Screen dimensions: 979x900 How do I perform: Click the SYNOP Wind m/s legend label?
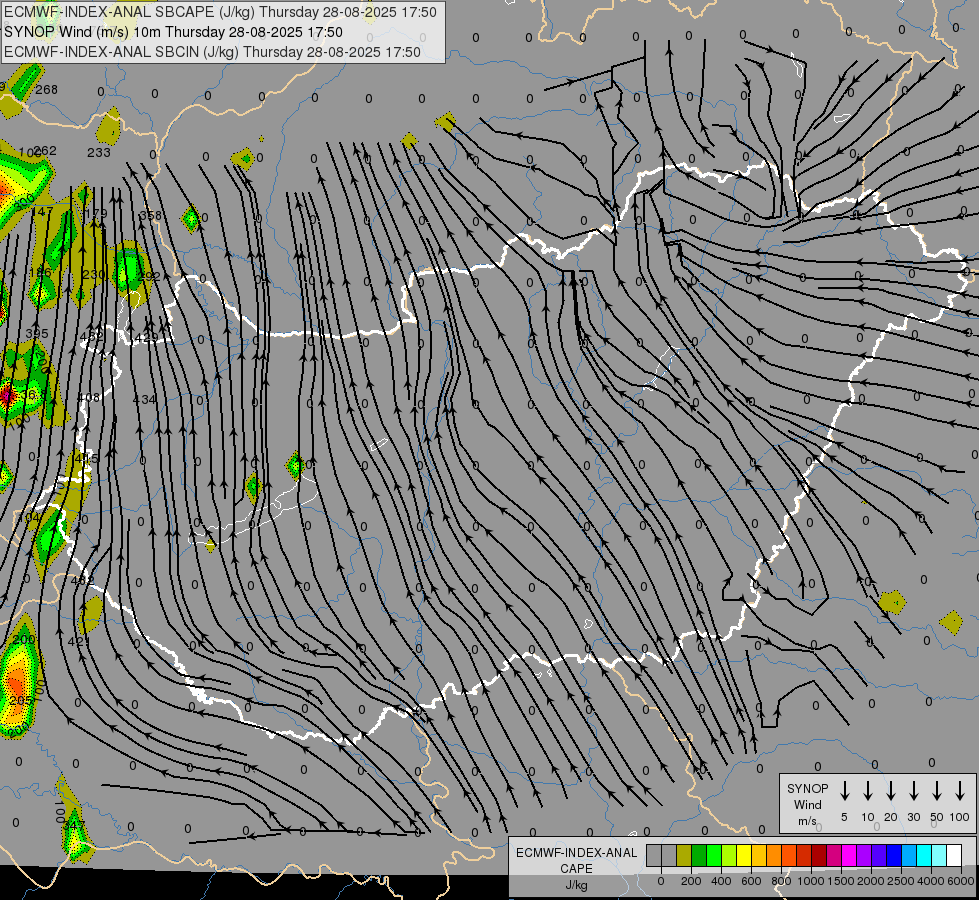click(807, 804)
